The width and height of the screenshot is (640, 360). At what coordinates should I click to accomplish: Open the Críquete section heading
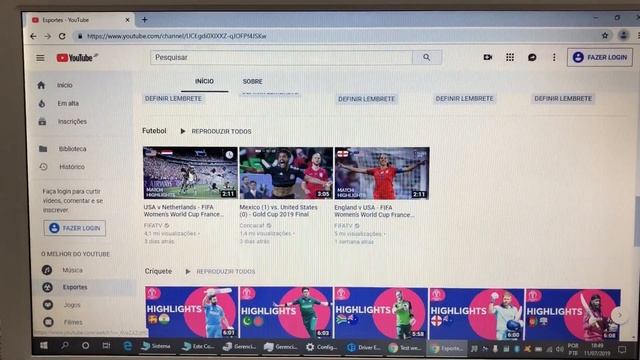coord(158,271)
